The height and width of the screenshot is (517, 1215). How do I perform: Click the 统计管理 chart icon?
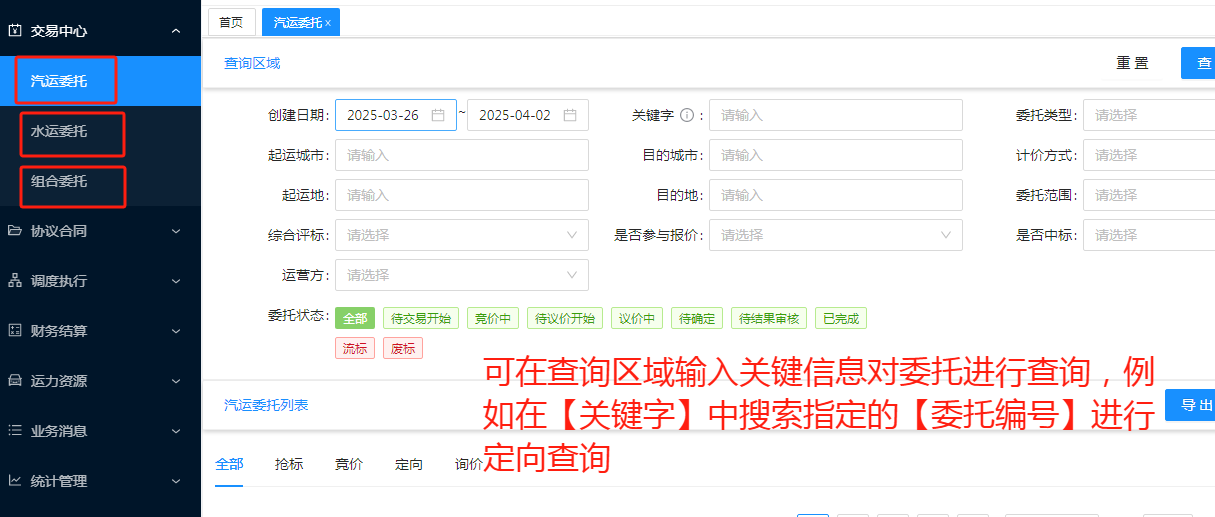[x=15, y=481]
